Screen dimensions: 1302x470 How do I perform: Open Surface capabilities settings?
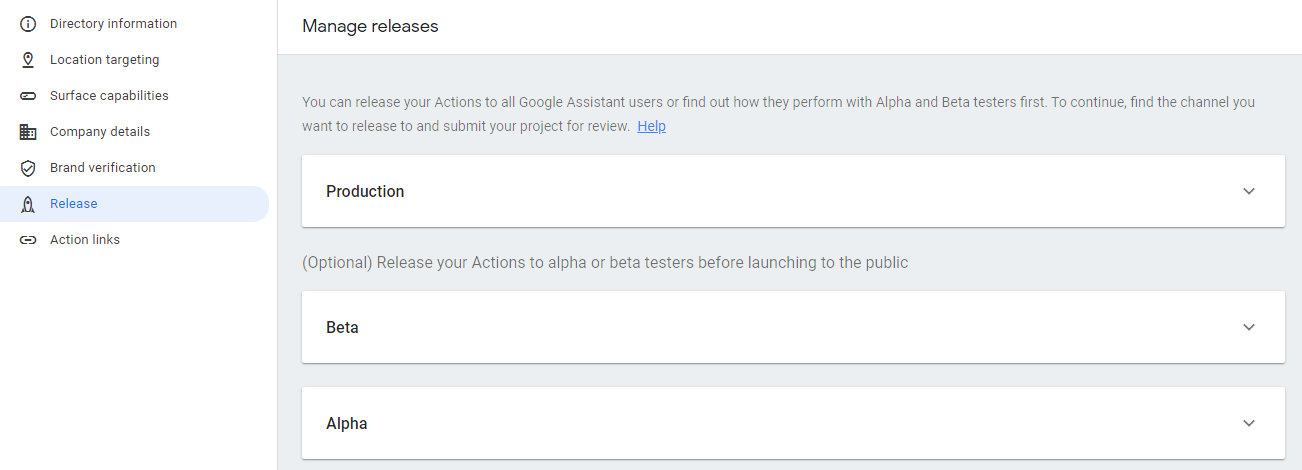pos(109,96)
